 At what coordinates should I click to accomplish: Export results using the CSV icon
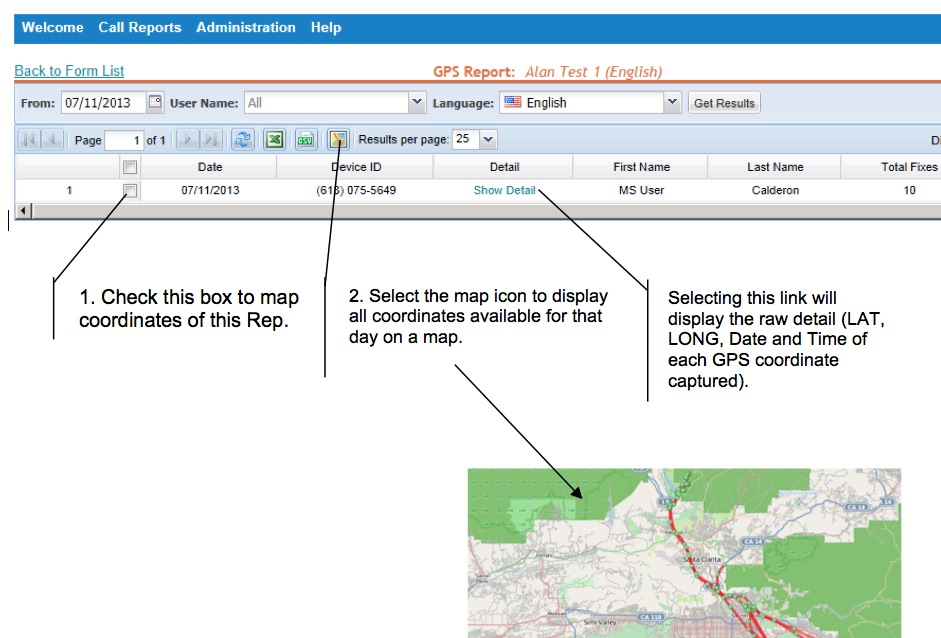point(306,140)
